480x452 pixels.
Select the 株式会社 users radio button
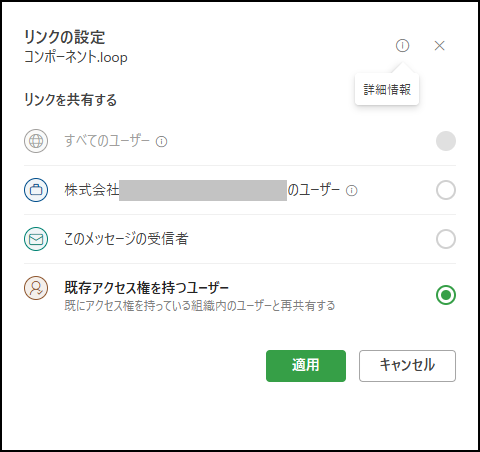(446, 190)
